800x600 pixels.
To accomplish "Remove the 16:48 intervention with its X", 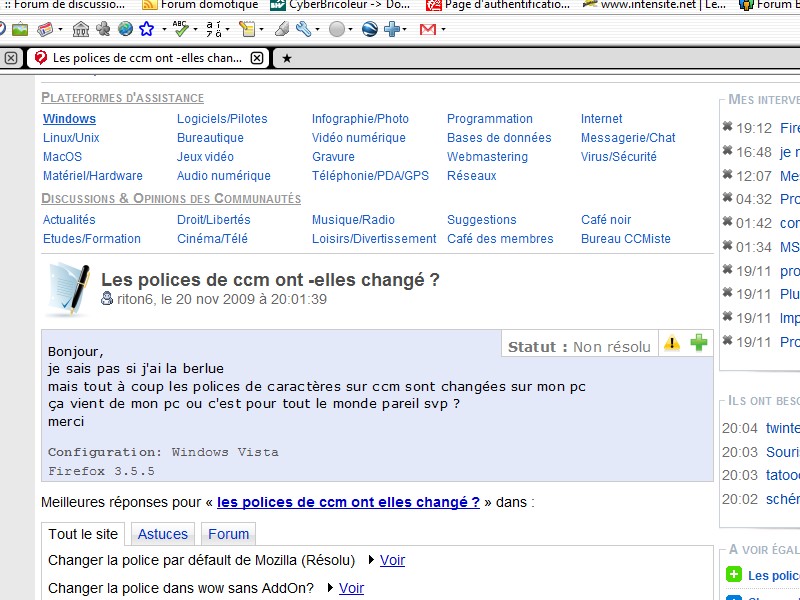I will coord(727,151).
